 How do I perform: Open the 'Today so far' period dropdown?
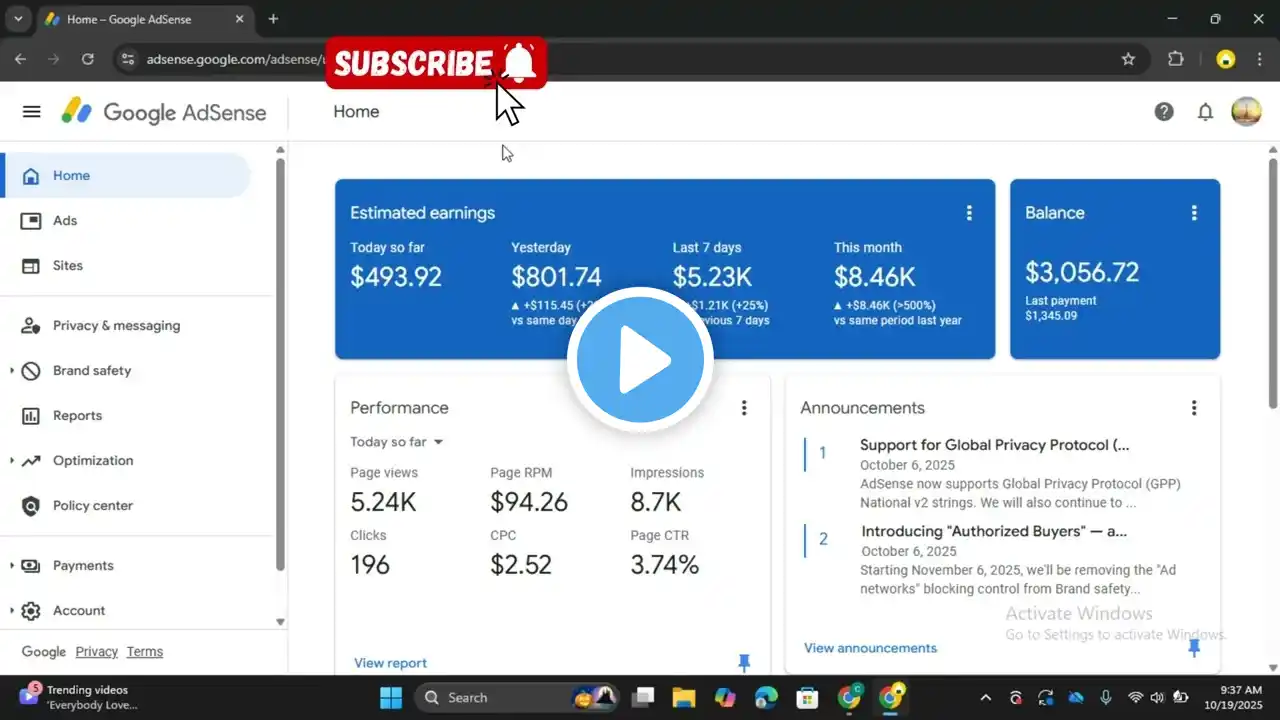(397, 442)
